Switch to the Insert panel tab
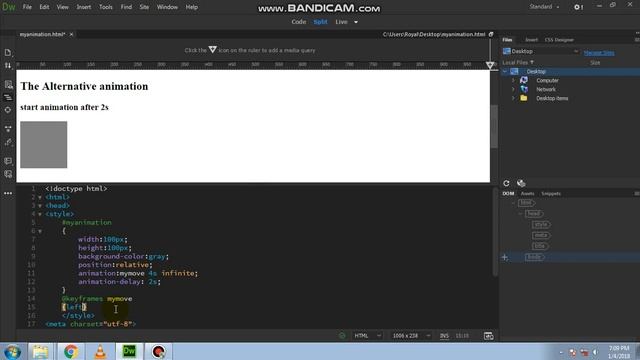This screenshot has width=640, height=360. [x=531, y=40]
